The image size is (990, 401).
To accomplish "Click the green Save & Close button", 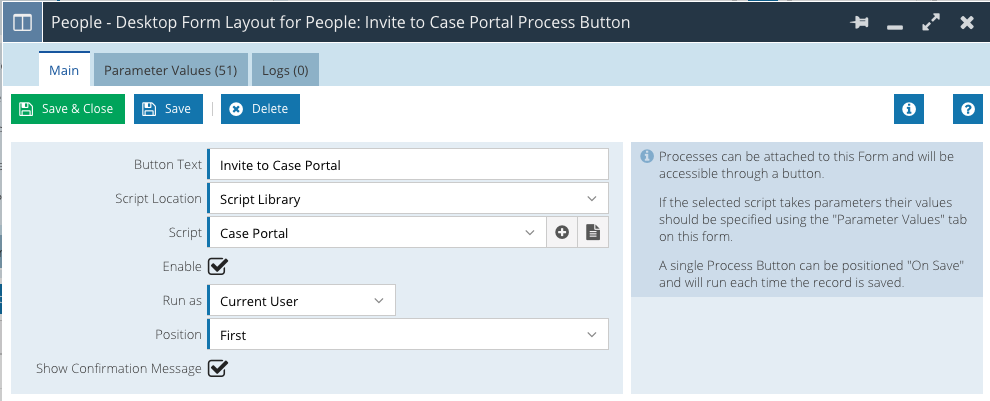I will click(68, 109).
